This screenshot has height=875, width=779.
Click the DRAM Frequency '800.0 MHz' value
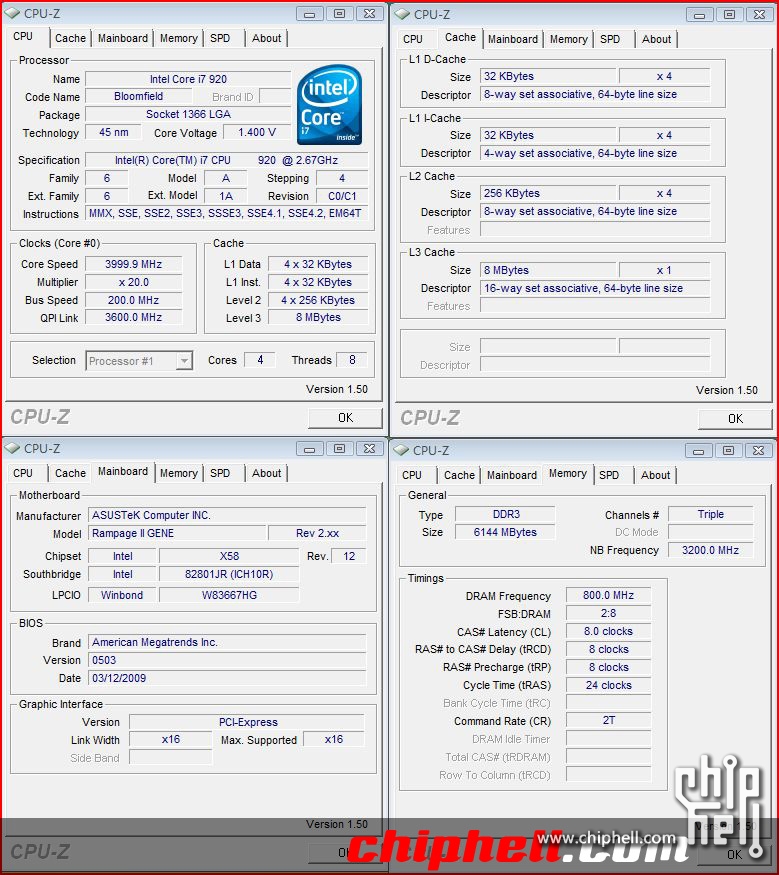point(608,595)
